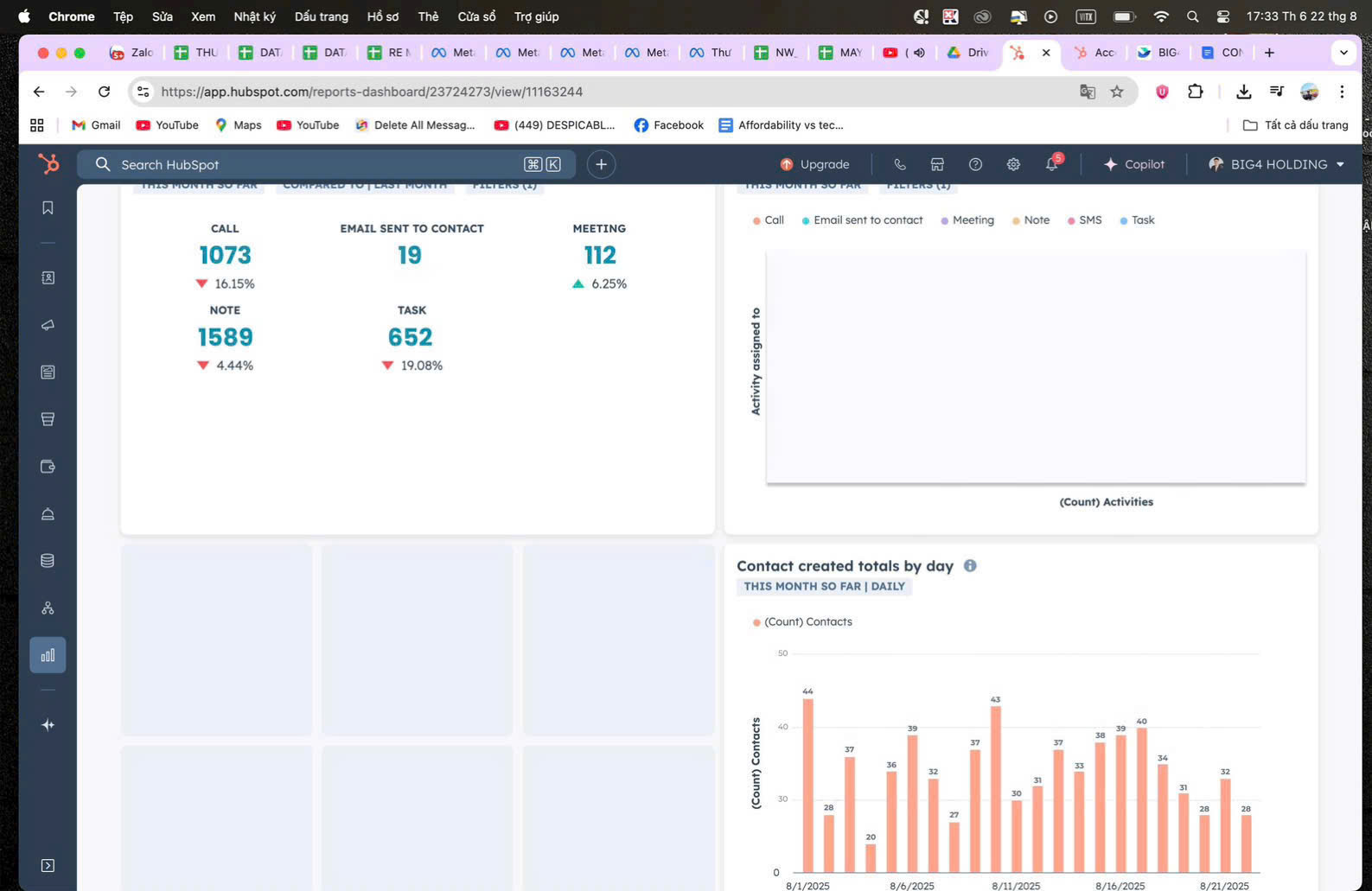Toggle the Task legend series
This screenshot has height=891, width=1372.
[x=1137, y=220]
